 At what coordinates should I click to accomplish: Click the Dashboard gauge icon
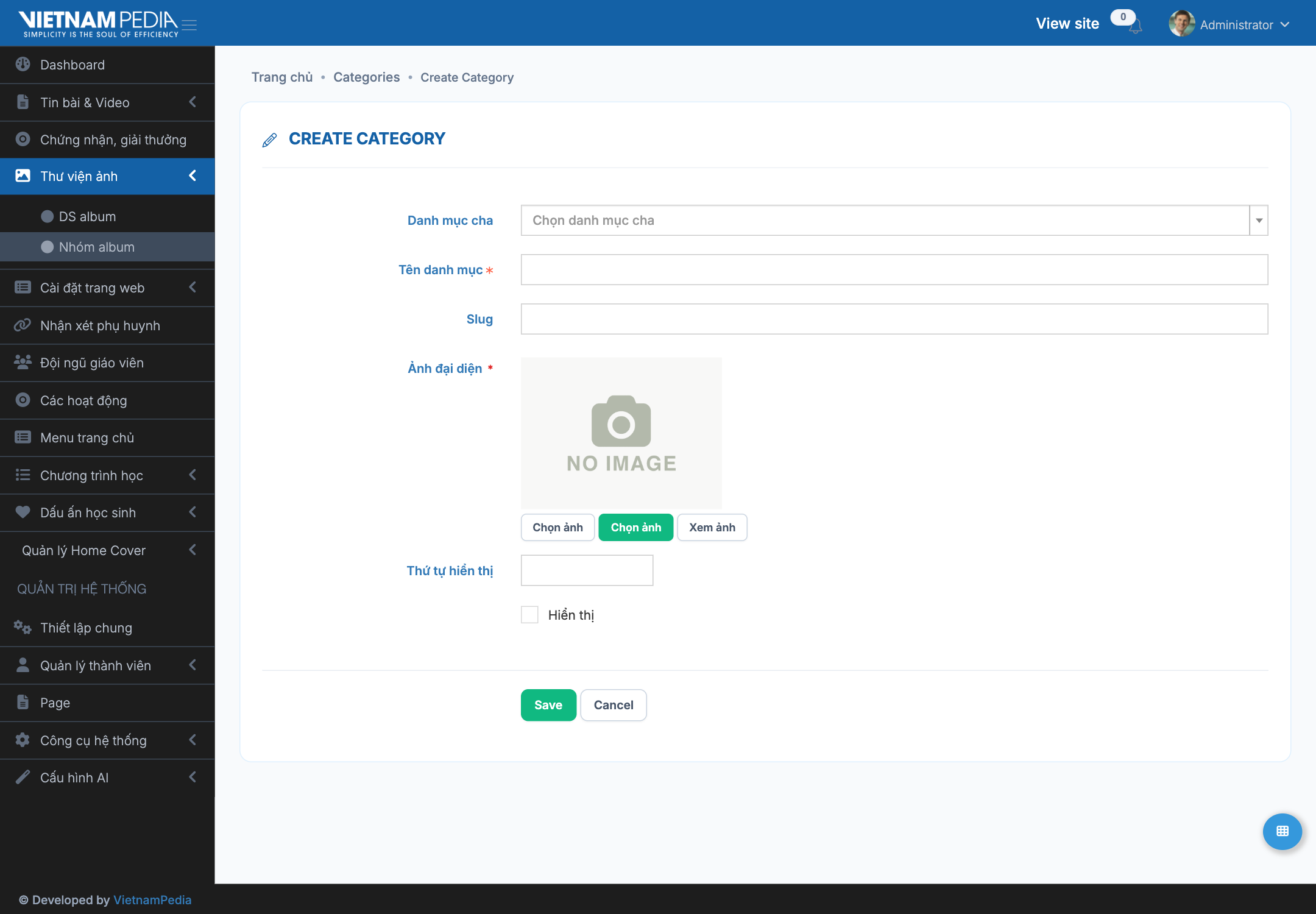pos(23,64)
